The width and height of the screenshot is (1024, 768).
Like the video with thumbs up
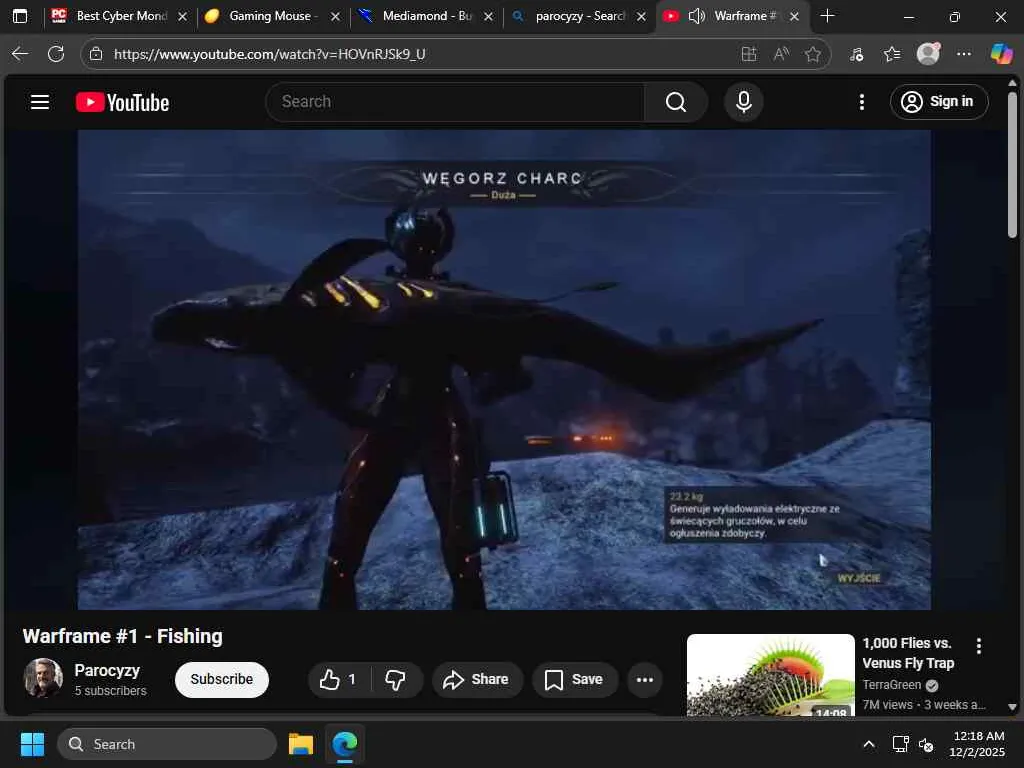pyautogui.click(x=338, y=680)
